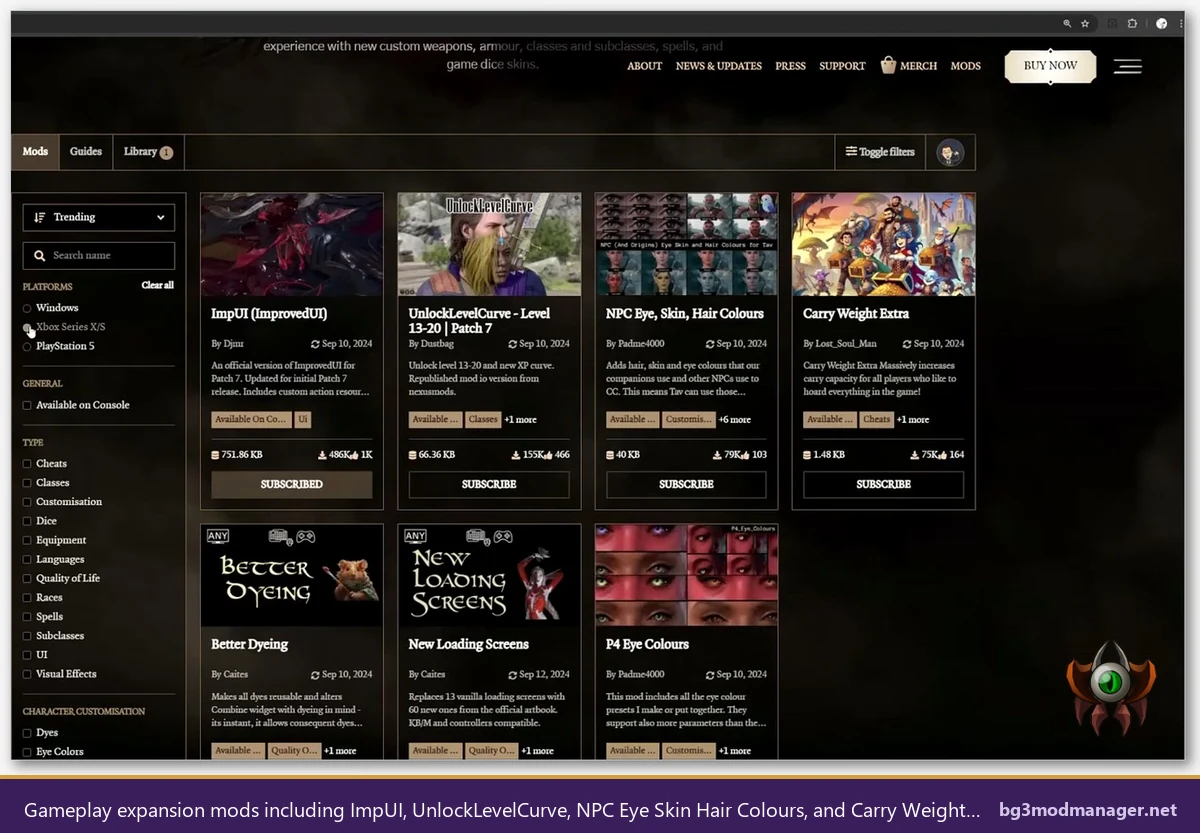Subscribe to UnlockLevelCurve mod
1200x833 pixels.
(x=489, y=484)
